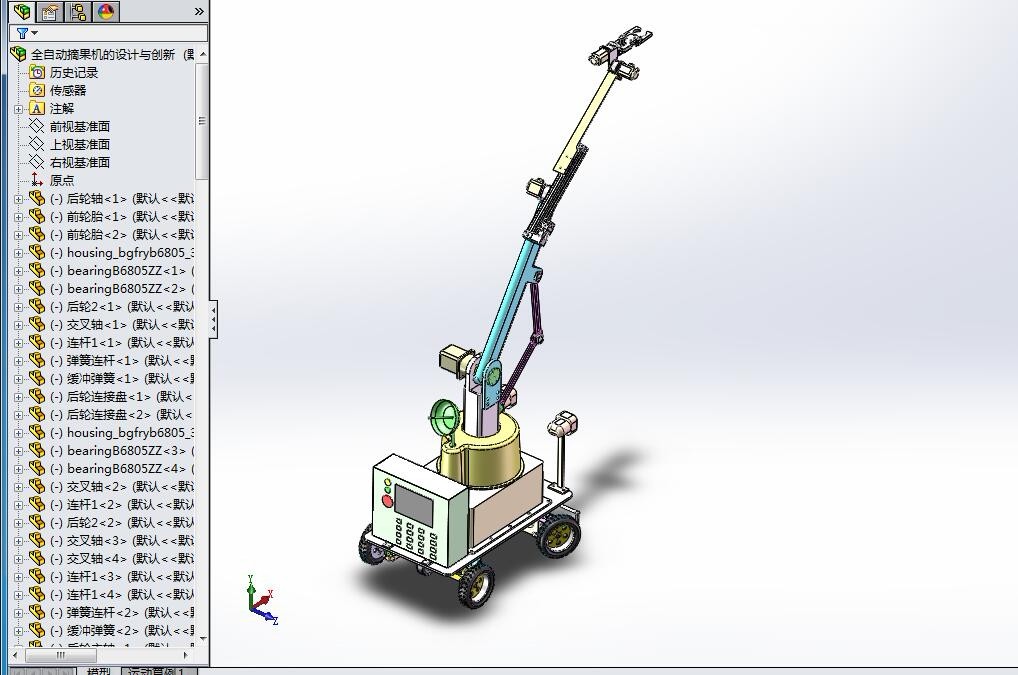Click the second housing_bgfryb6805 part icon
The width and height of the screenshot is (1018, 675).
tap(37, 432)
